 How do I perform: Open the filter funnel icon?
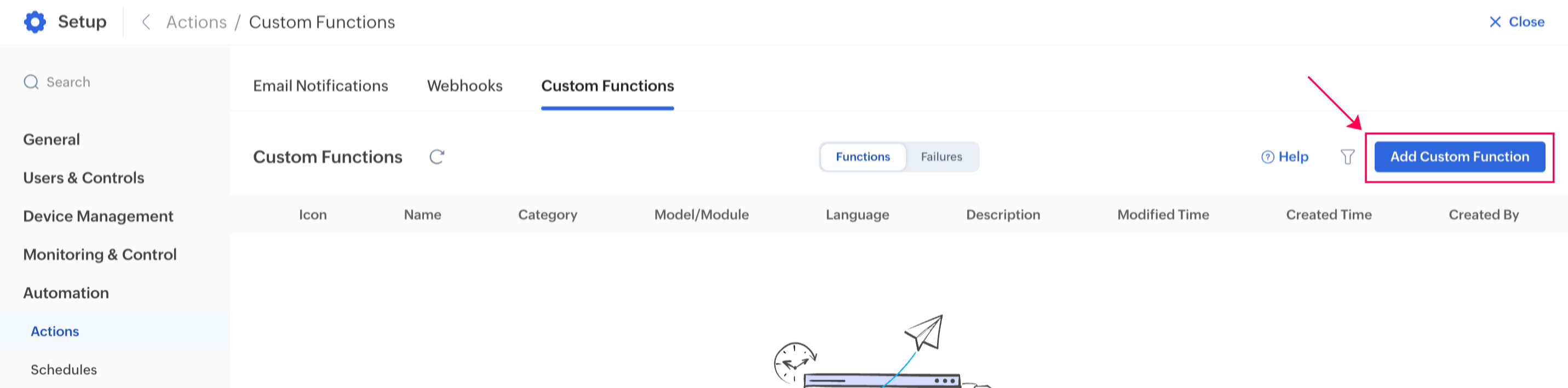pos(1347,157)
